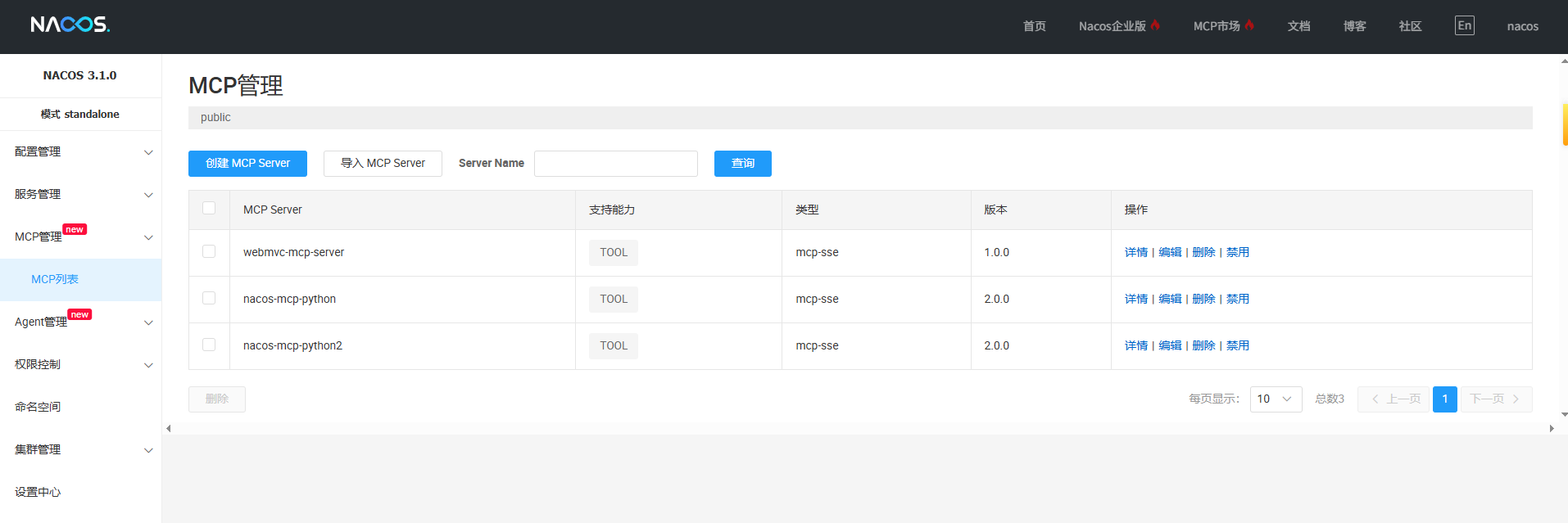Click the 创建 MCP Server button

click(x=247, y=164)
